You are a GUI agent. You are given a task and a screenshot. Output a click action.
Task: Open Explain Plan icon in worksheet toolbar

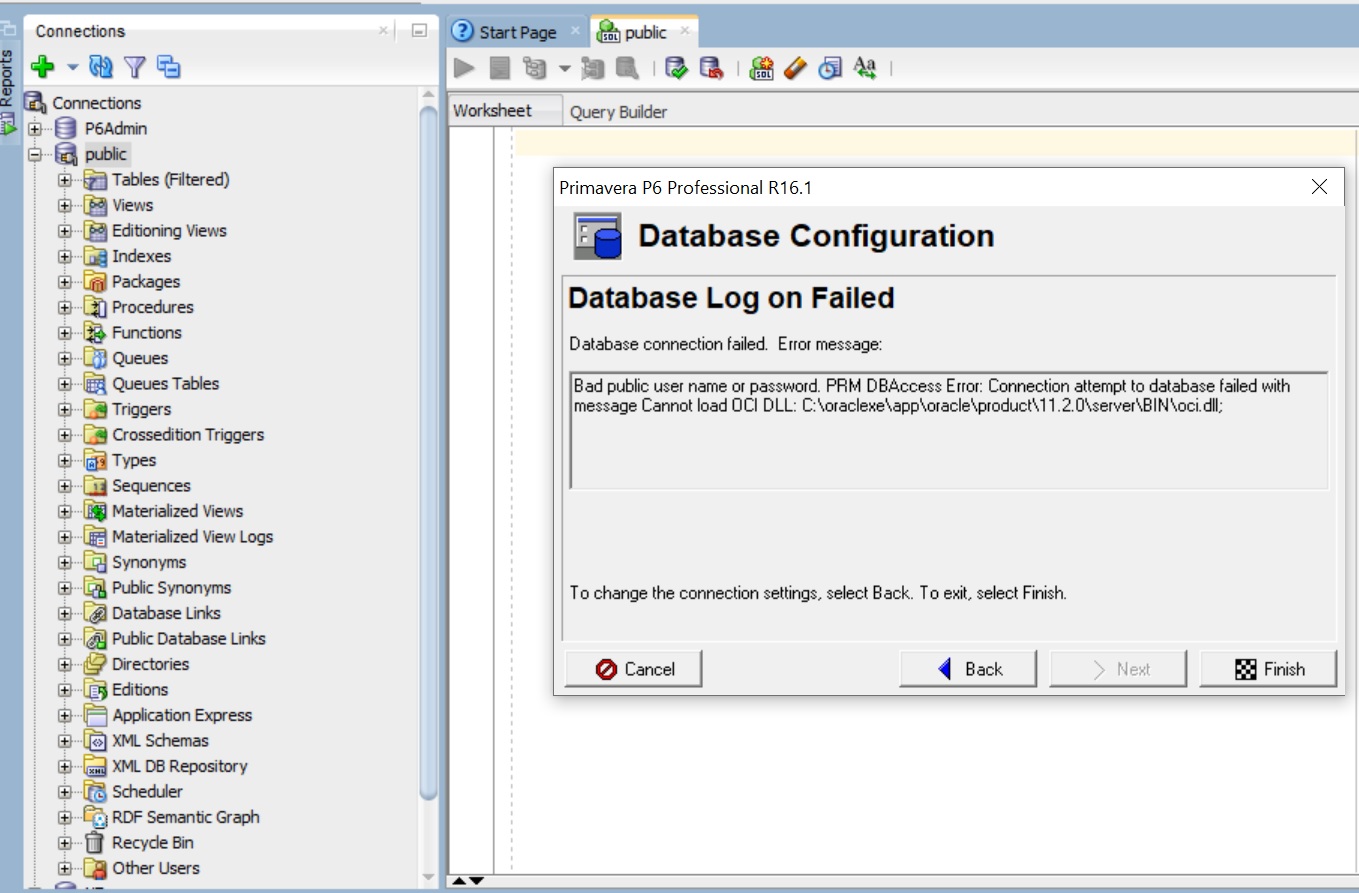coord(535,68)
